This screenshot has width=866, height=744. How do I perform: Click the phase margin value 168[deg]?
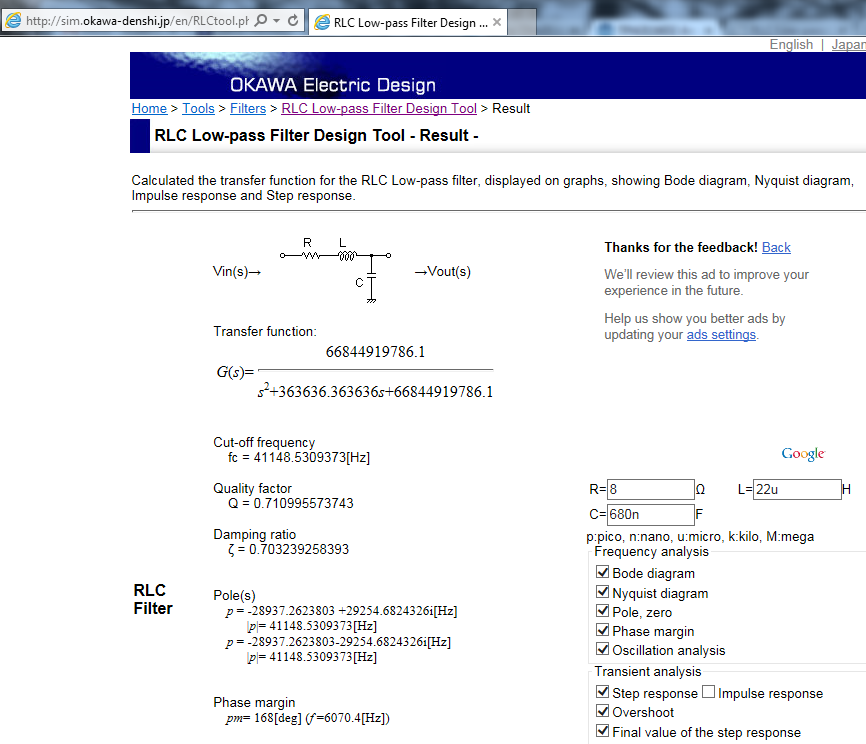[x=278, y=718]
